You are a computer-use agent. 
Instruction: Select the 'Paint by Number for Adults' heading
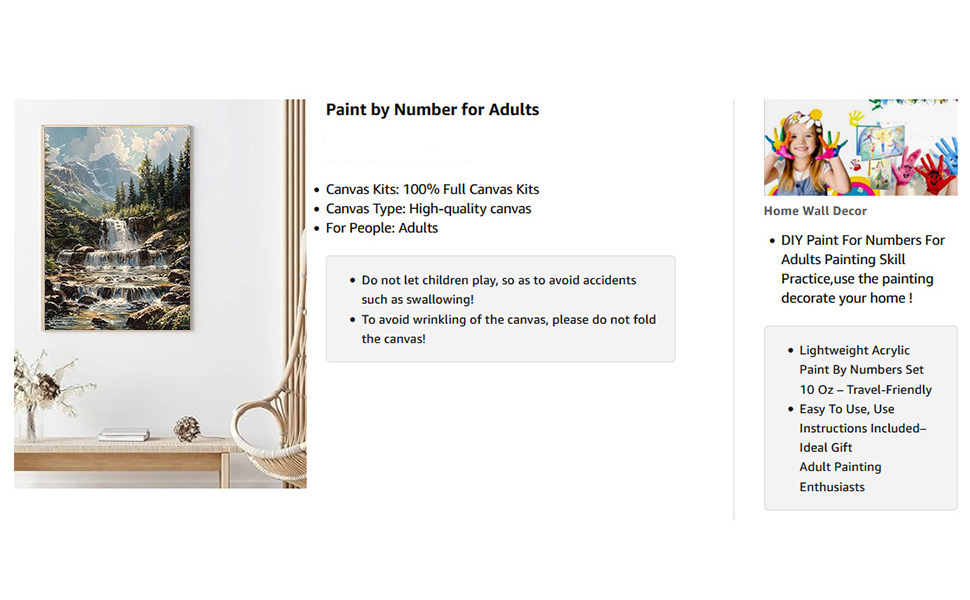[432, 109]
